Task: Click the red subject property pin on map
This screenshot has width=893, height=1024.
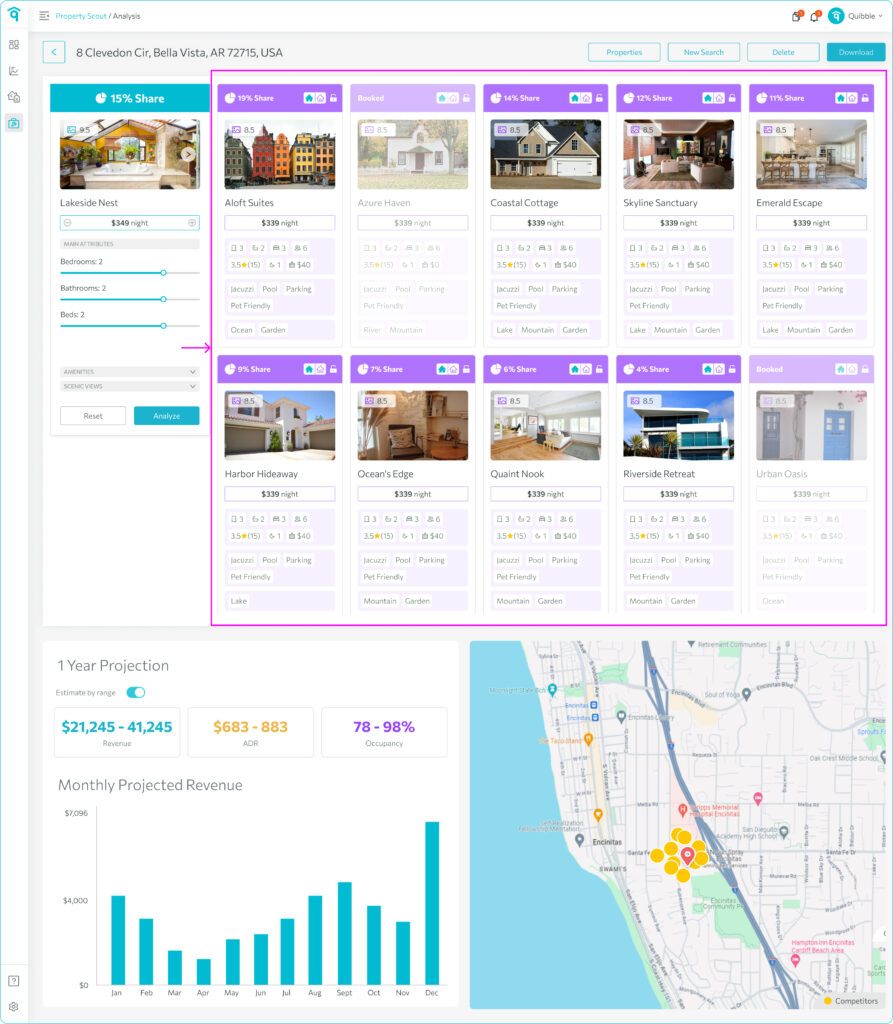Action: pyautogui.click(x=687, y=855)
